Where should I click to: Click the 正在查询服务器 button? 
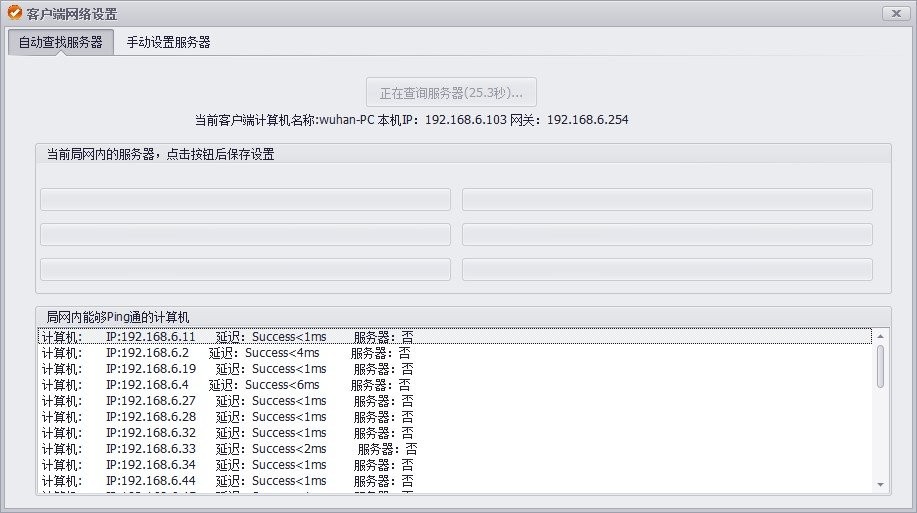click(451, 92)
